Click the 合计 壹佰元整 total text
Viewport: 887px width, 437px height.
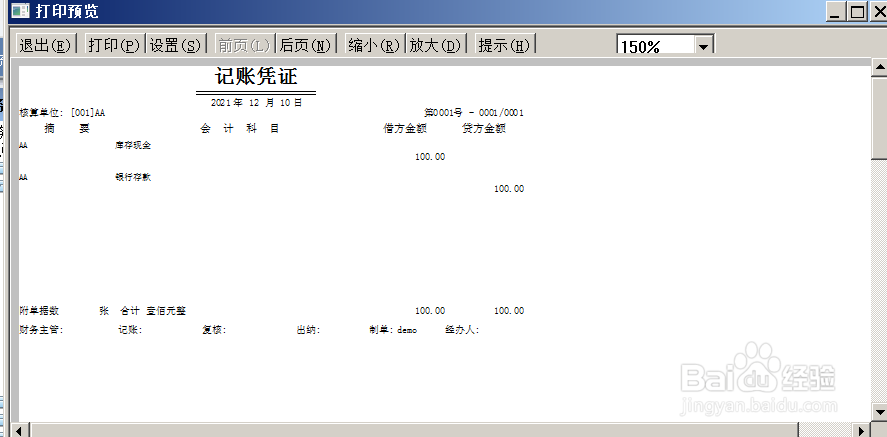point(153,311)
